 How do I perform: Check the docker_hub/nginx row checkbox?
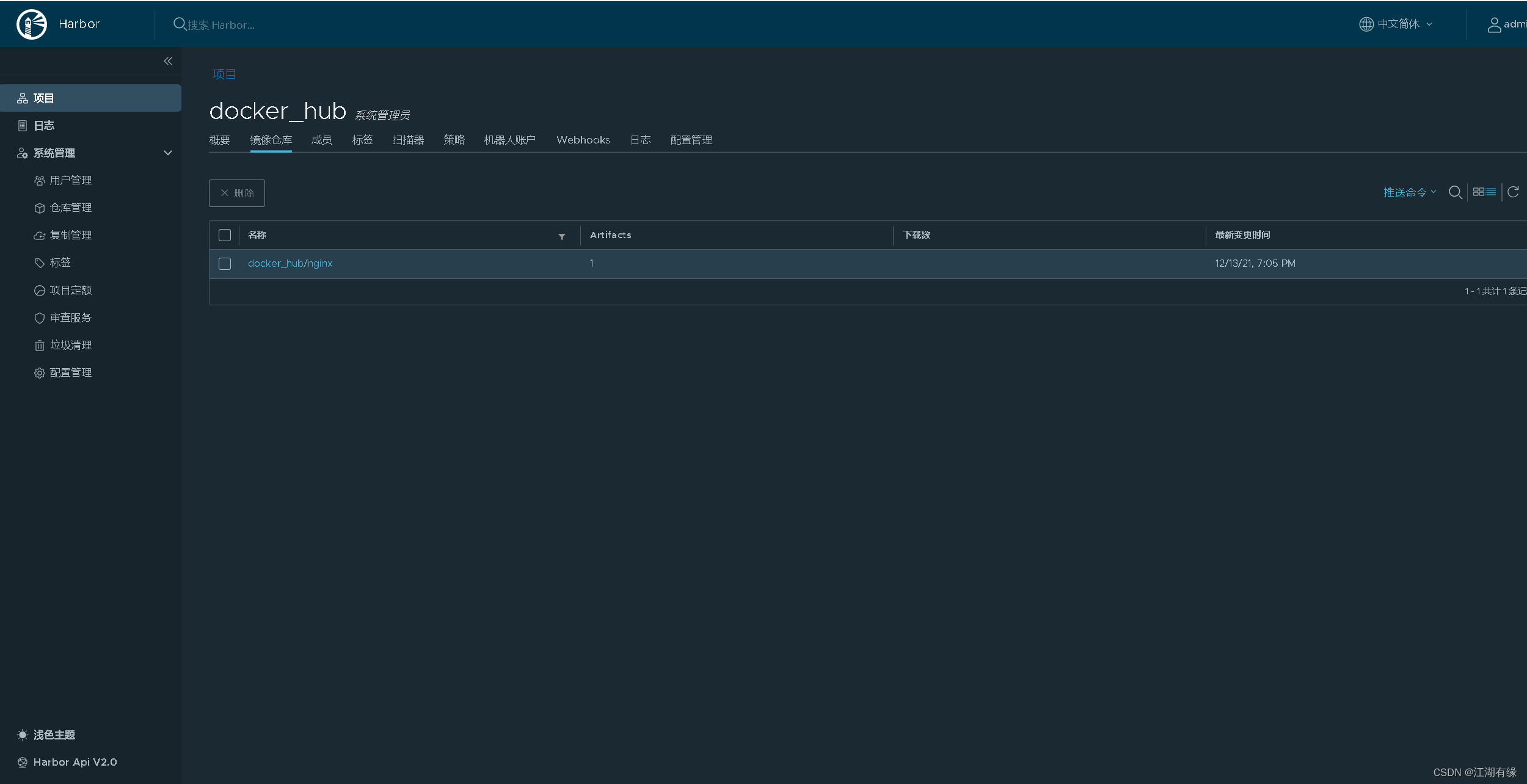pyautogui.click(x=225, y=264)
